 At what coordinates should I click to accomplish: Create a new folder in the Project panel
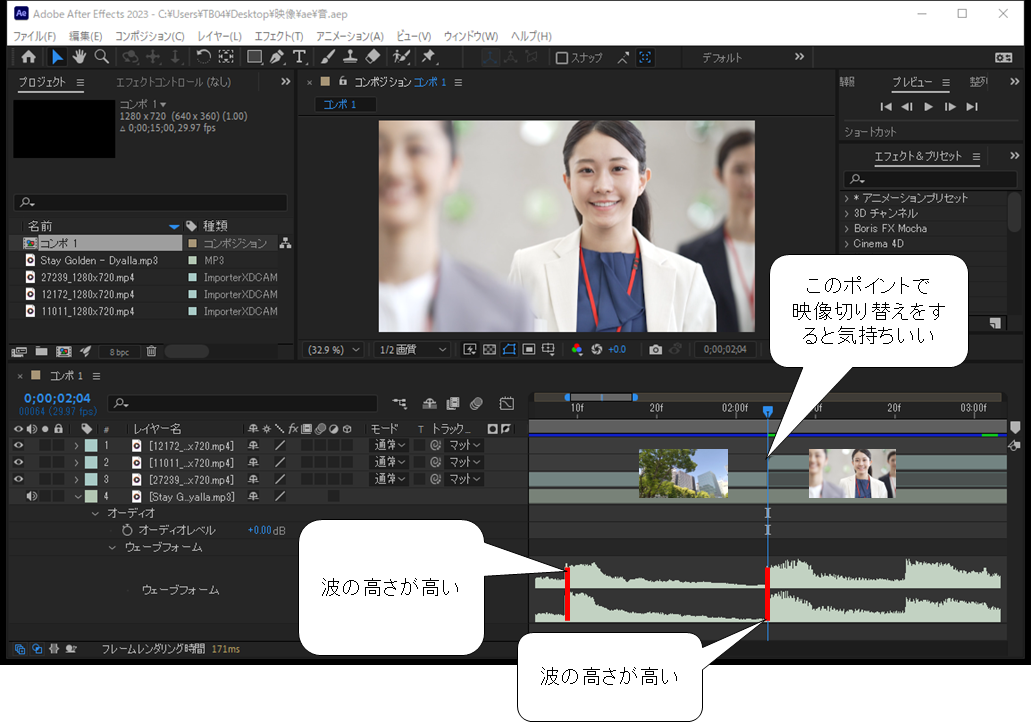41,352
